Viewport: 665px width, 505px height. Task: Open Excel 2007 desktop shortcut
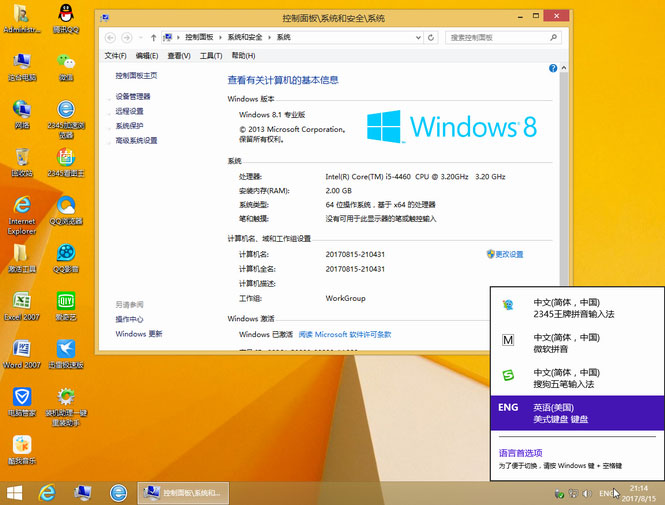(x=22, y=306)
